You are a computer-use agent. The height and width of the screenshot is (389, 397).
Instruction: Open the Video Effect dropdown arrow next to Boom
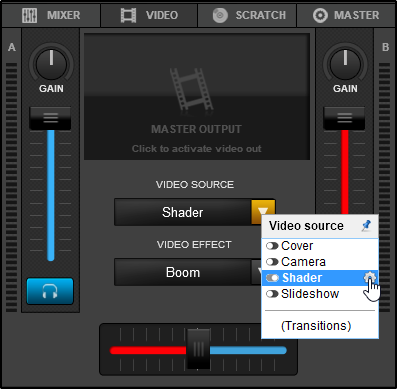[x=257, y=272]
